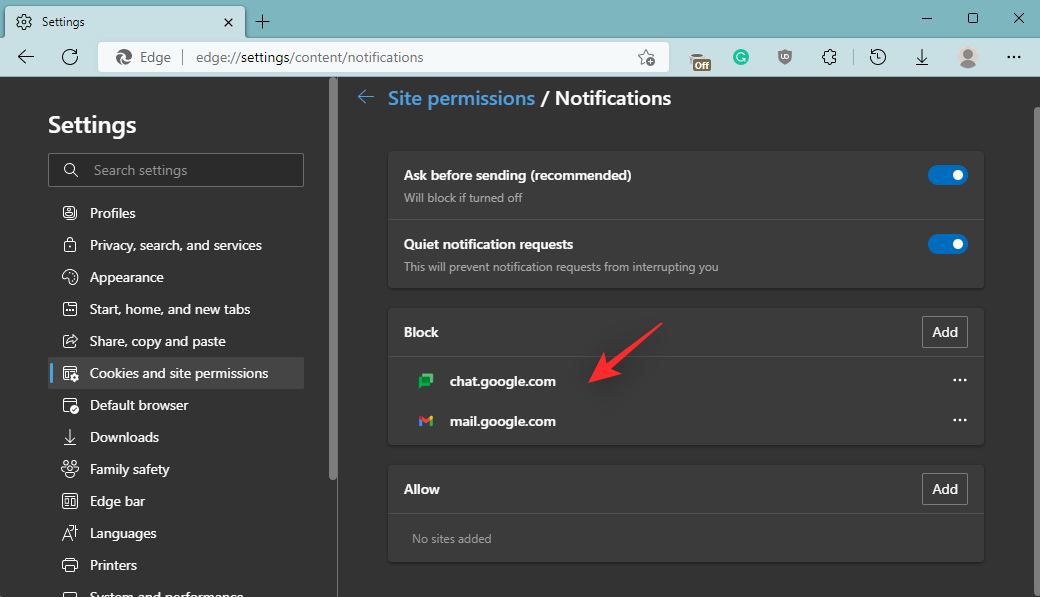Open the Extensions puzzle icon
The height and width of the screenshot is (597, 1040).
click(828, 58)
